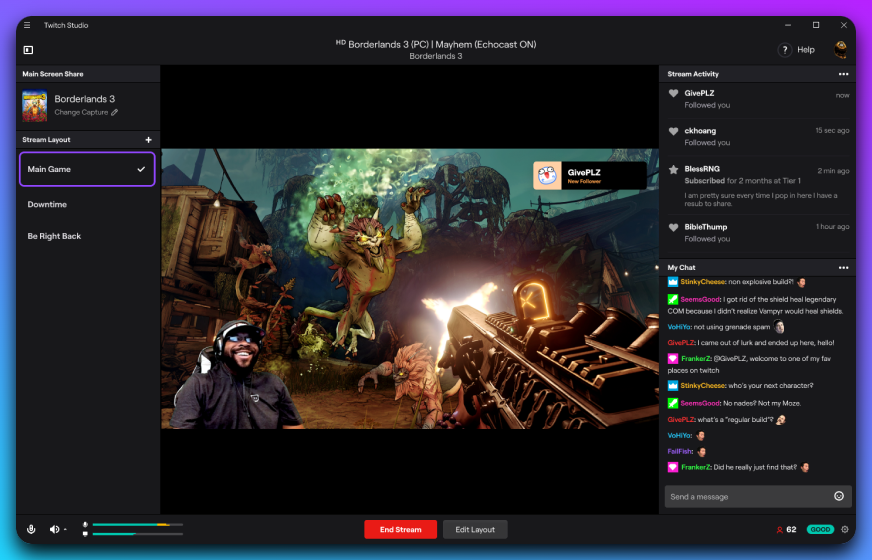Click the emote in VoHiYo's grenade spam message

point(779,326)
